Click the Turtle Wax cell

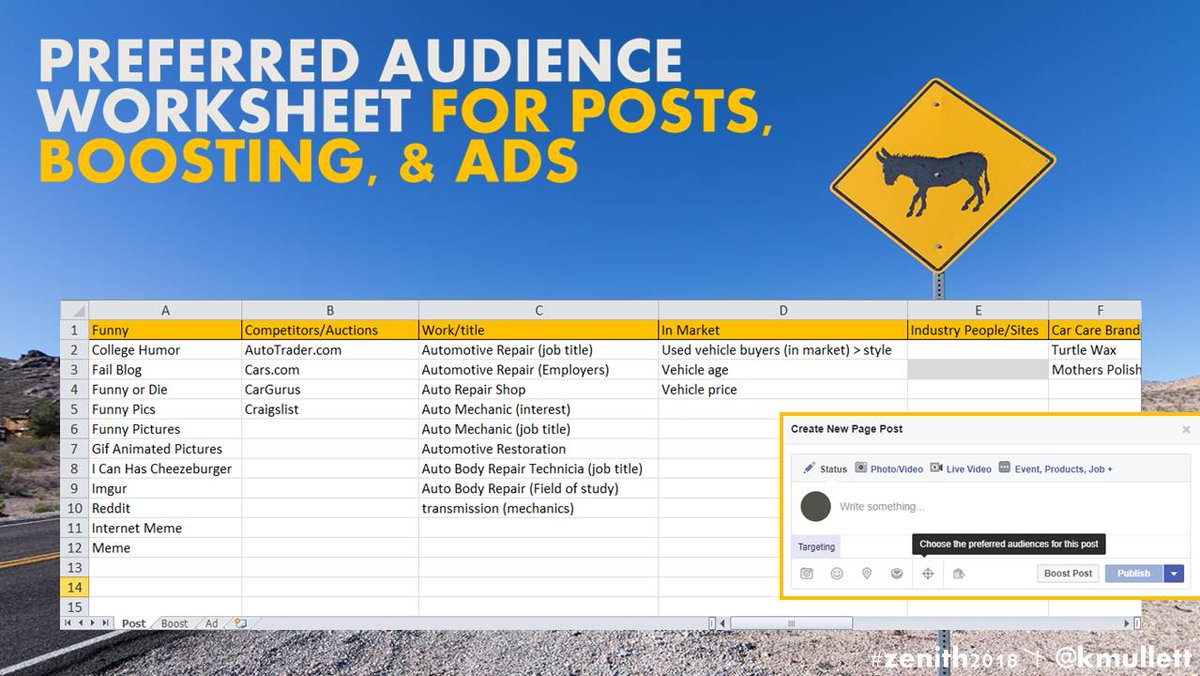point(1095,350)
